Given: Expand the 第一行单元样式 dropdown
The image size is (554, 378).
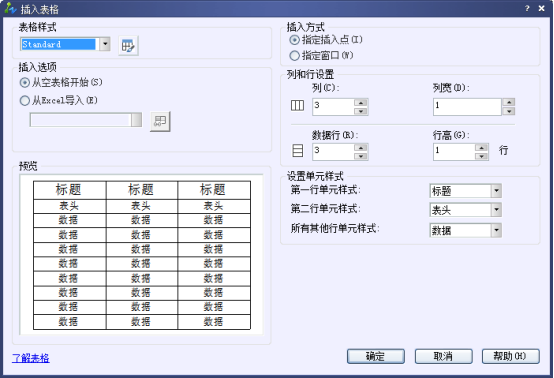Looking at the screenshot, I should click(x=496, y=191).
